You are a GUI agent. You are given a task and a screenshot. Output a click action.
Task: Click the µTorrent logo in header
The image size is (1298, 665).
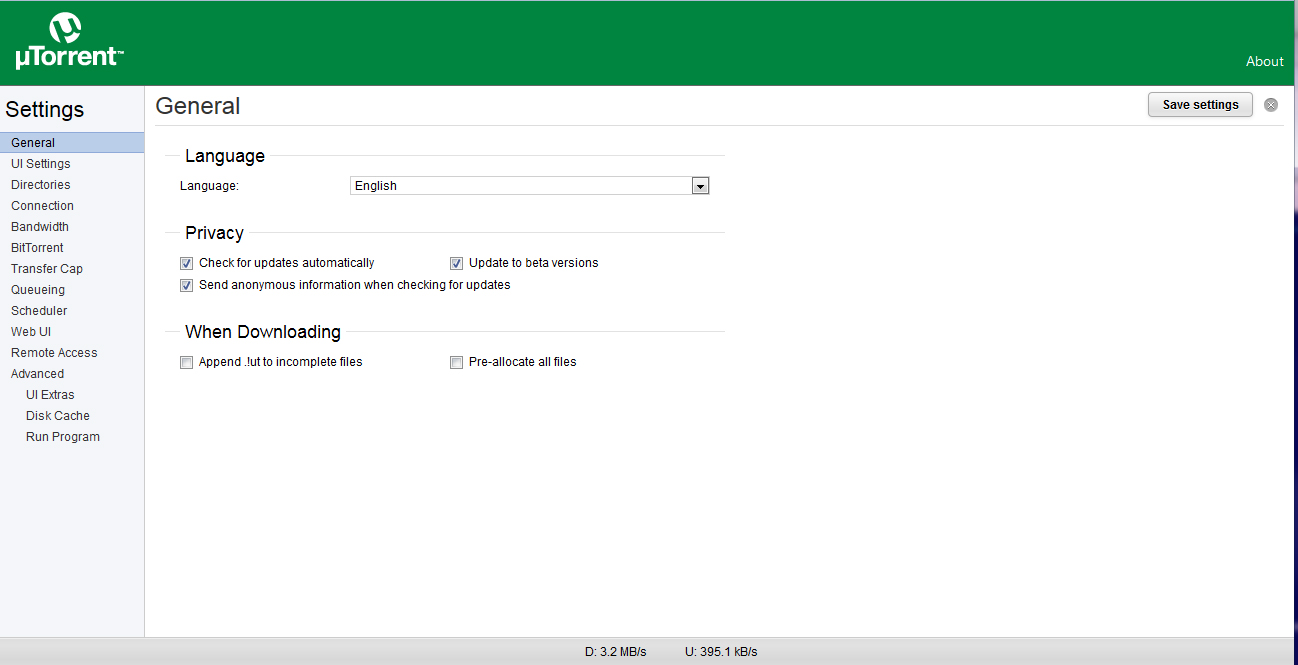[x=68, y=42]
